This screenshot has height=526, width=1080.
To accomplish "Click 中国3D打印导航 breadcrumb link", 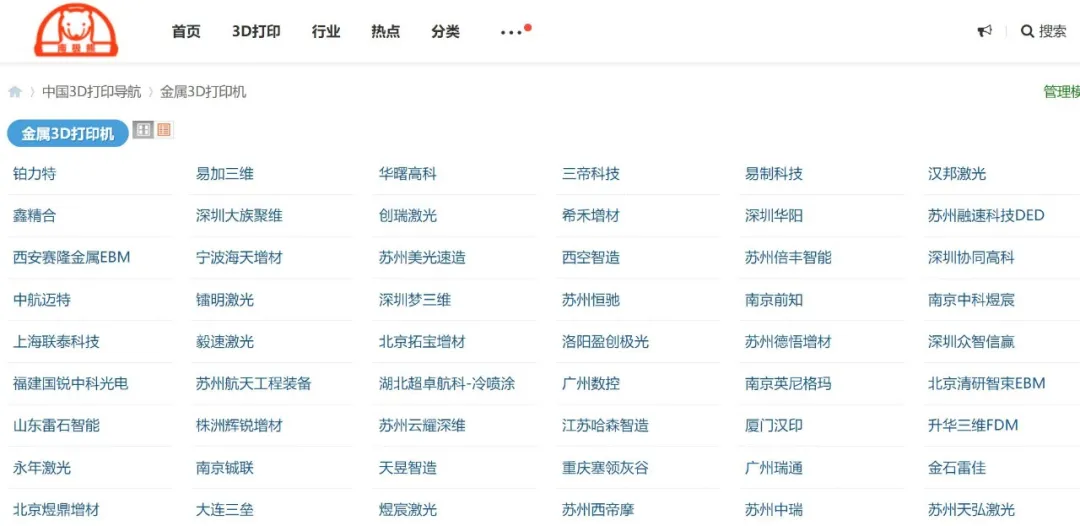I will pos(91,92).
